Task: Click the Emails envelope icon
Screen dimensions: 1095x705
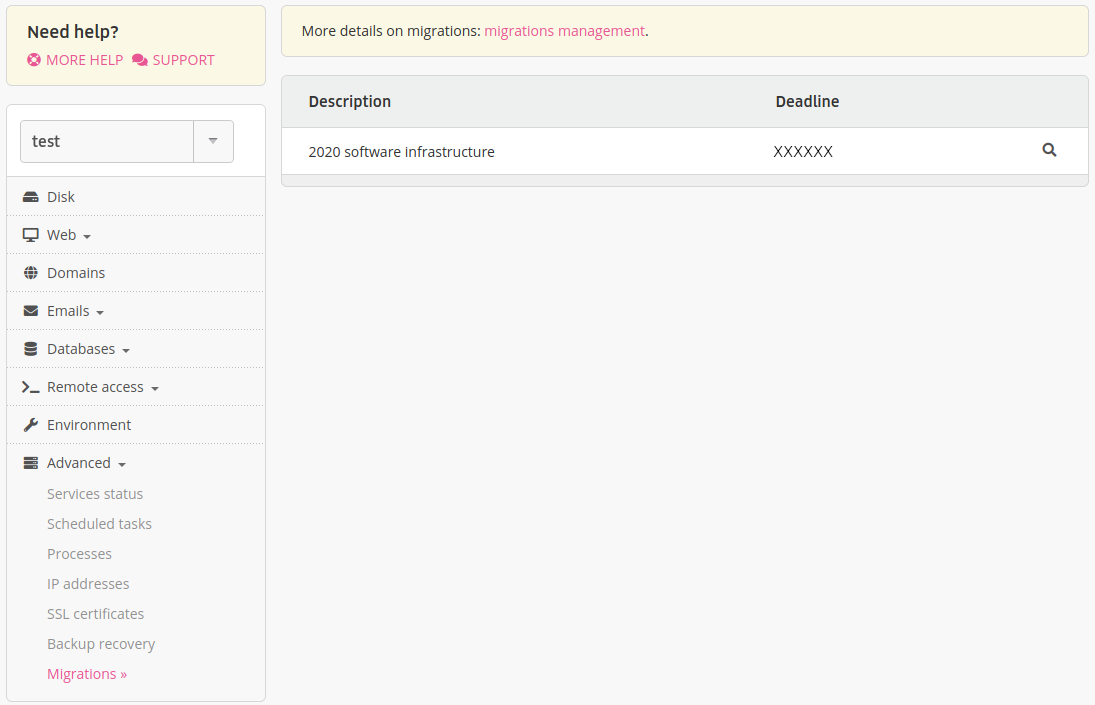Action: click(x=30, y=310)
